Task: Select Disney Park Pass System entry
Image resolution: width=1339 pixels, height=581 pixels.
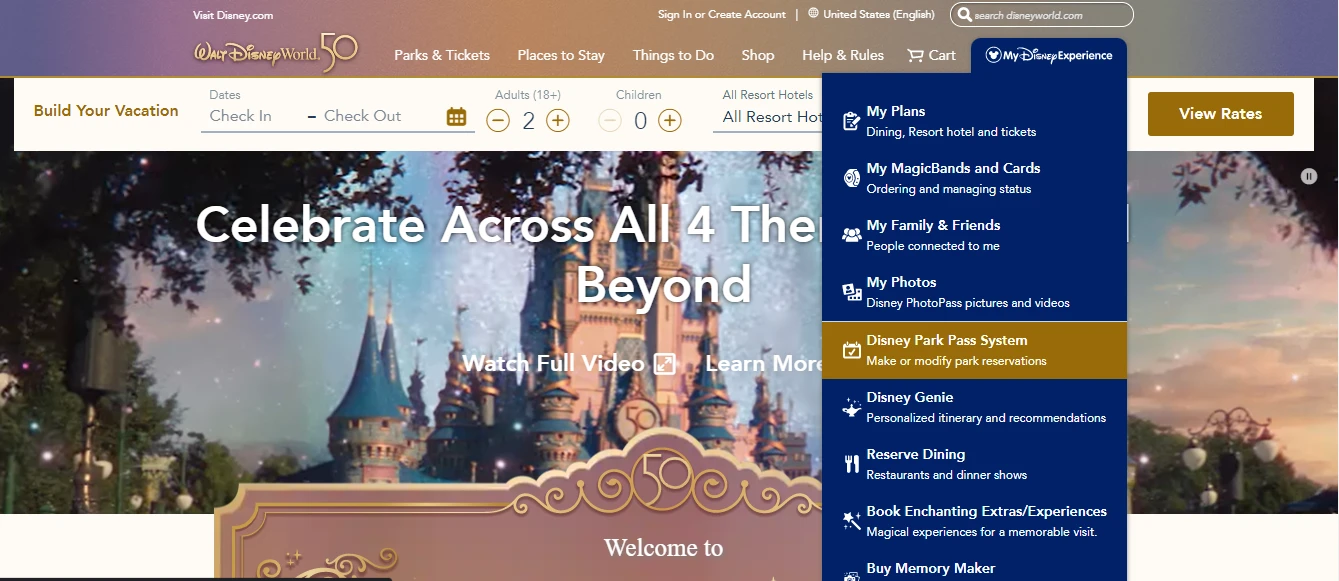Action: 974,350
